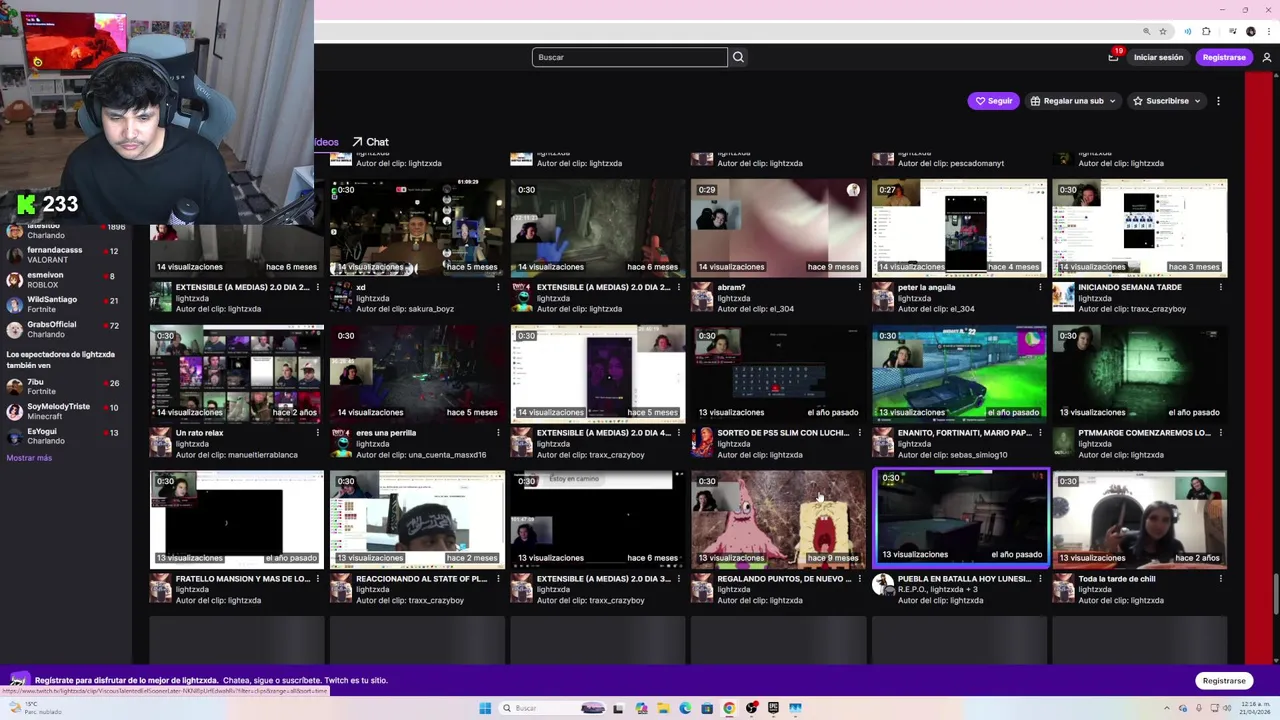Click 'Mostrar más' in the sidebar
This screenshot has height=720, width=1280.
tap(29, 458)
